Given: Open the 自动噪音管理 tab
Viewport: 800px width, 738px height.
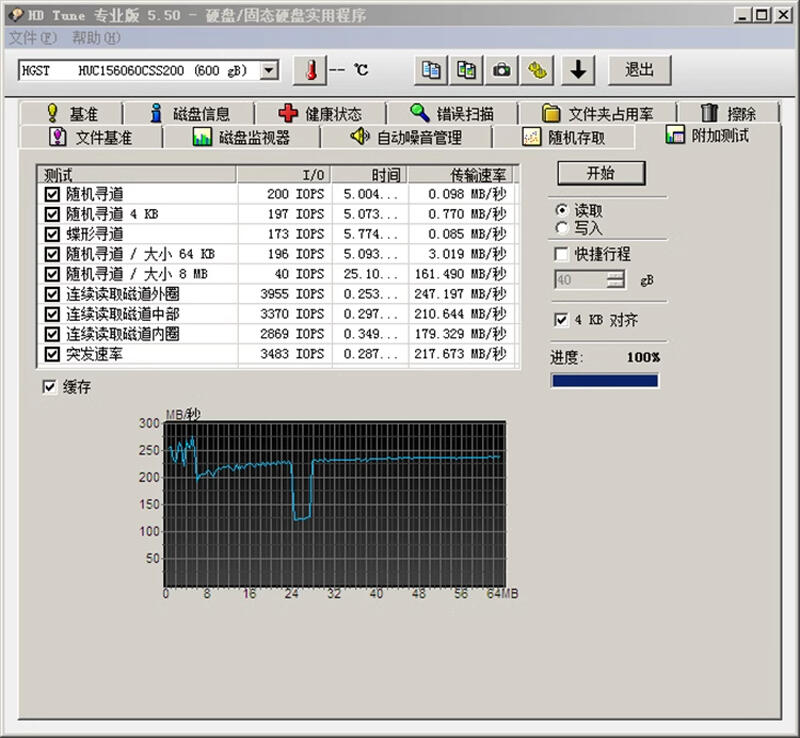Looking at the screenshot, I should 406,137.
